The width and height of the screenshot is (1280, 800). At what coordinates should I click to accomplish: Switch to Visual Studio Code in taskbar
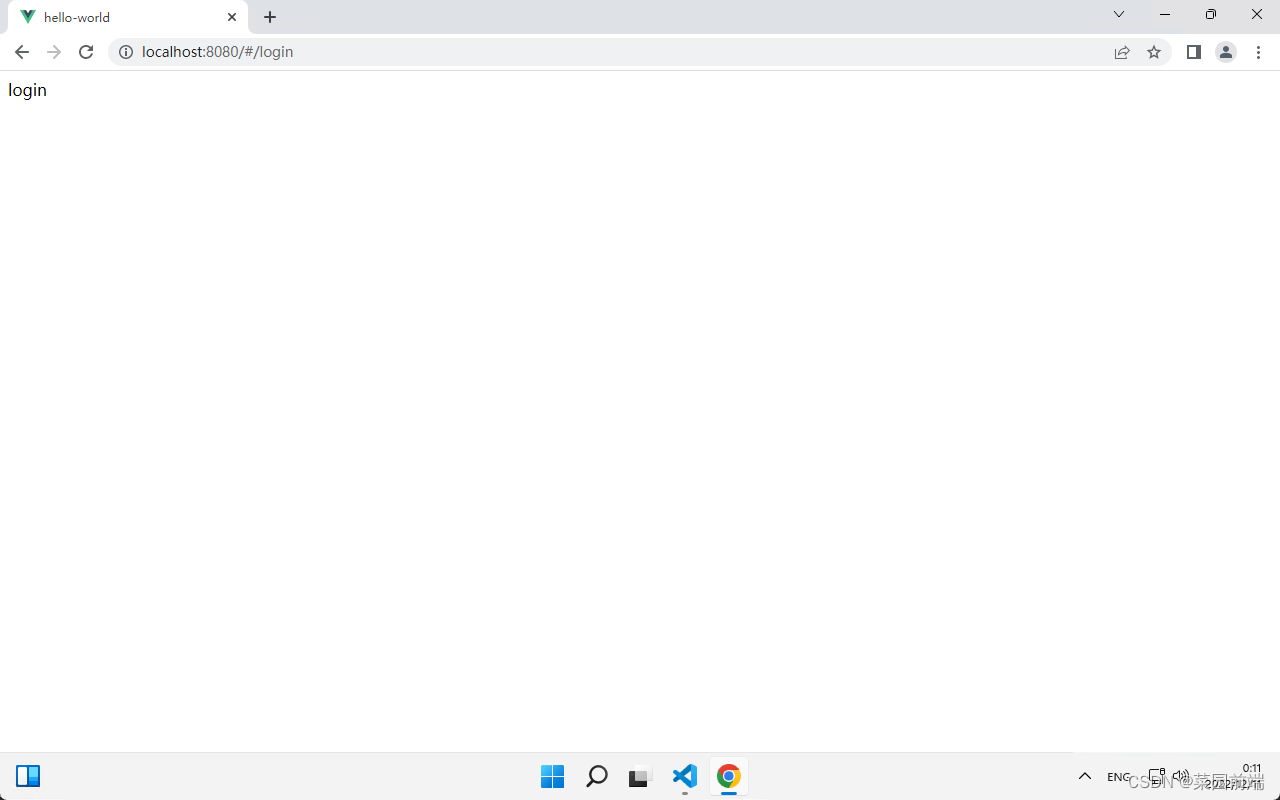[x=684, y=776]
